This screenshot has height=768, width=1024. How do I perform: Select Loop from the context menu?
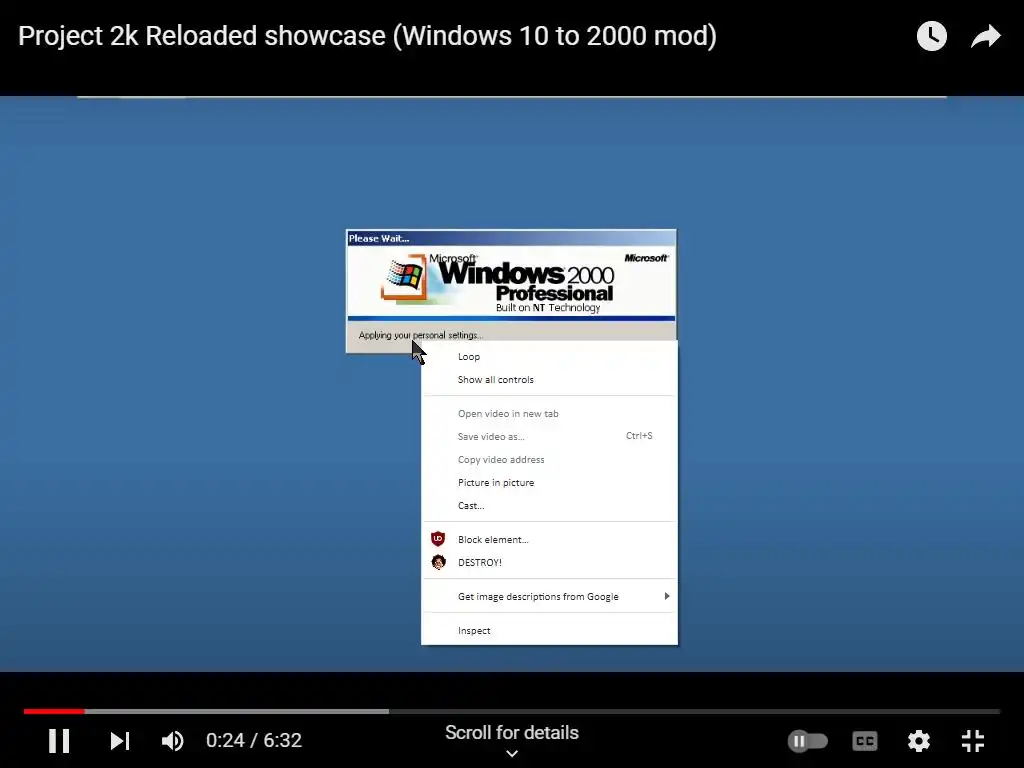click(x=549, y=357)
